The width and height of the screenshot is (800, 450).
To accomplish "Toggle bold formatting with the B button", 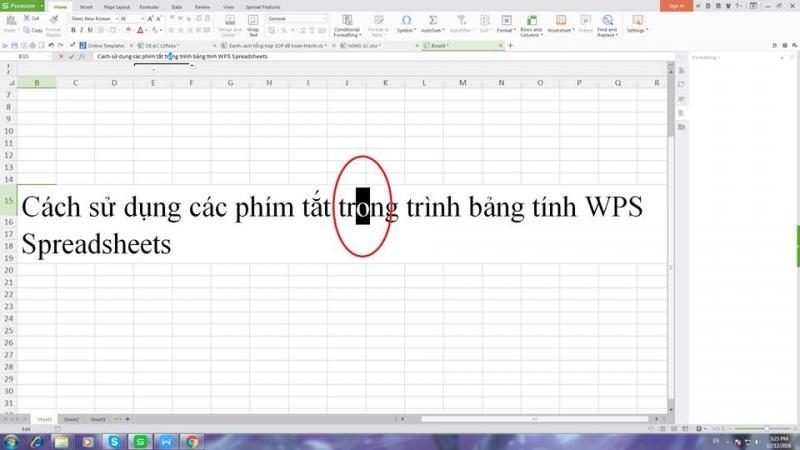I will coord(73,30).
